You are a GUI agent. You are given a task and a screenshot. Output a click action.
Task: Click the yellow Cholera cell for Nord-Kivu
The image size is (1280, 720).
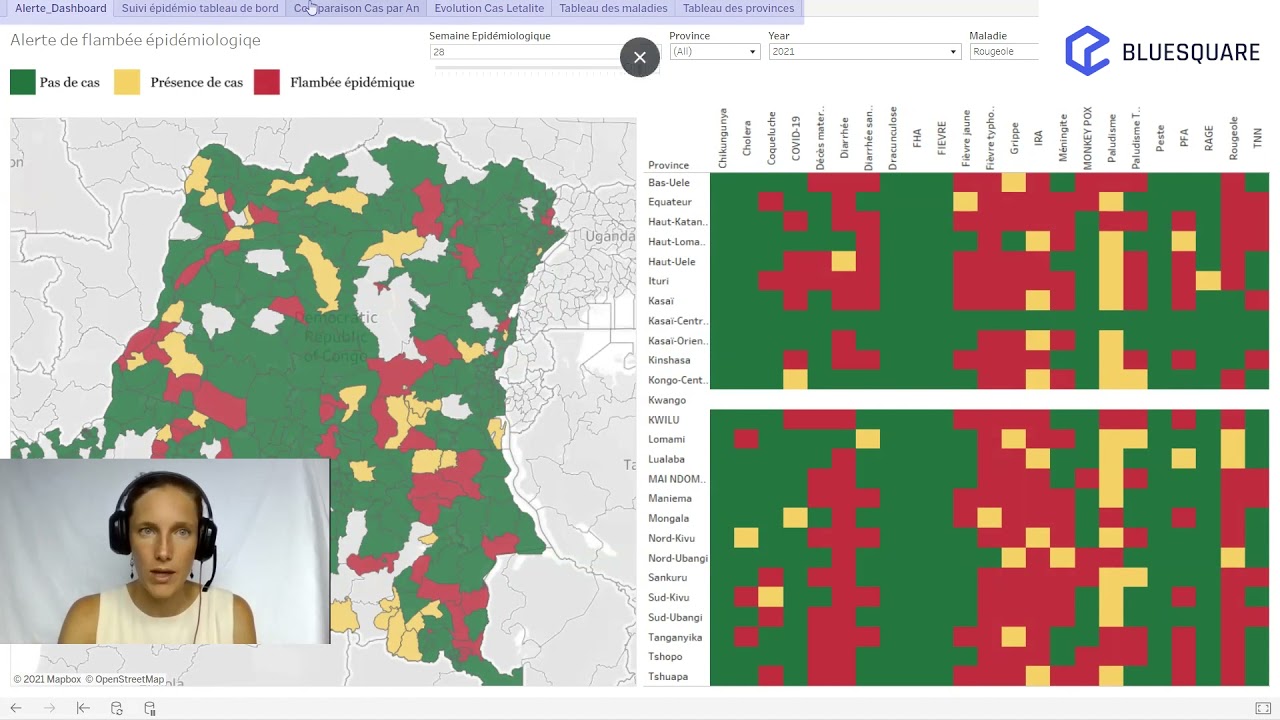746,538
